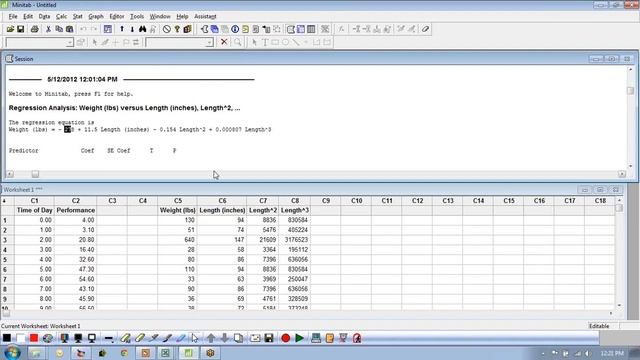Viewport: 640px width, 360px height.
Task: Click the Session Window toolbar icon
Action: click(x=291, y=29)
